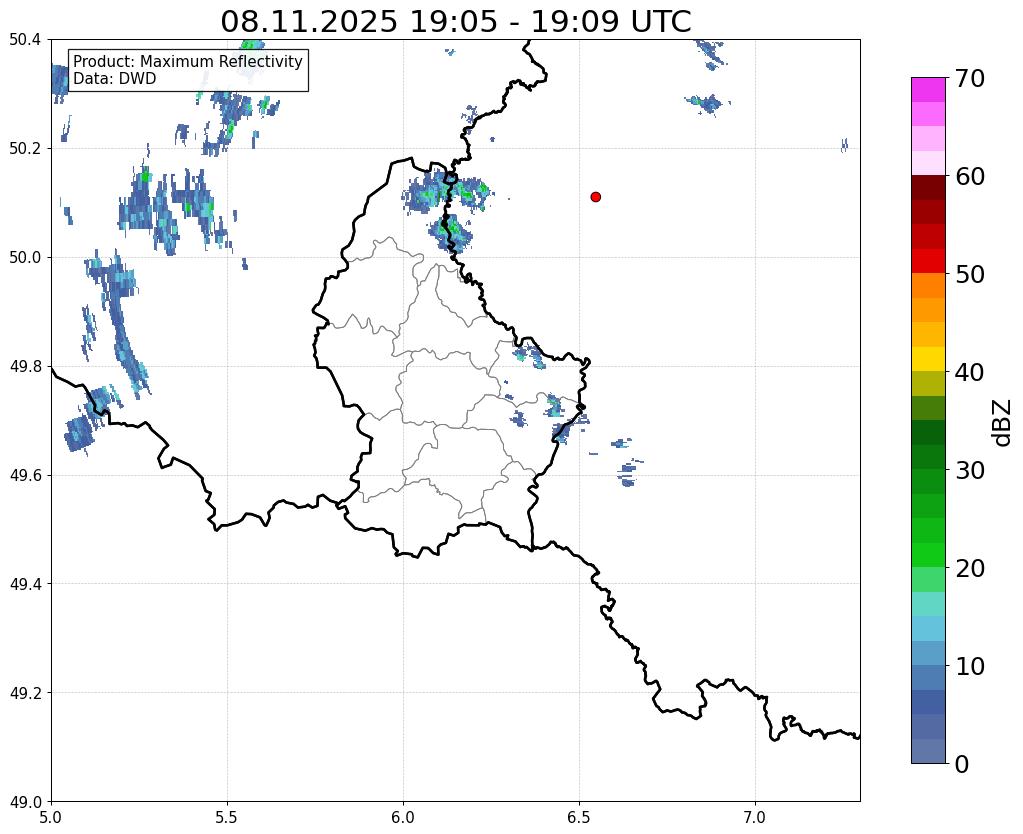
Task: Click the colorbar tick label '30'
Action: pos(970,470)
